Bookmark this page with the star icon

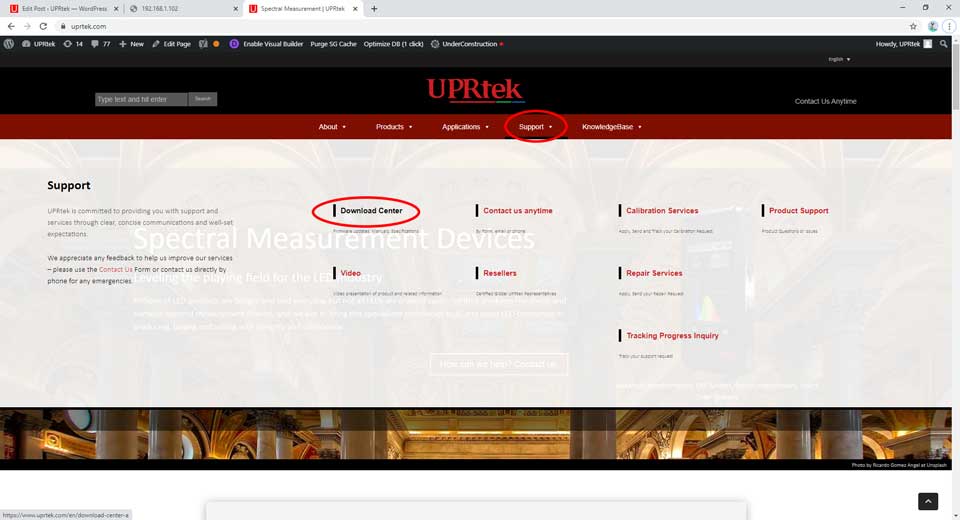(x=913, y=26)
